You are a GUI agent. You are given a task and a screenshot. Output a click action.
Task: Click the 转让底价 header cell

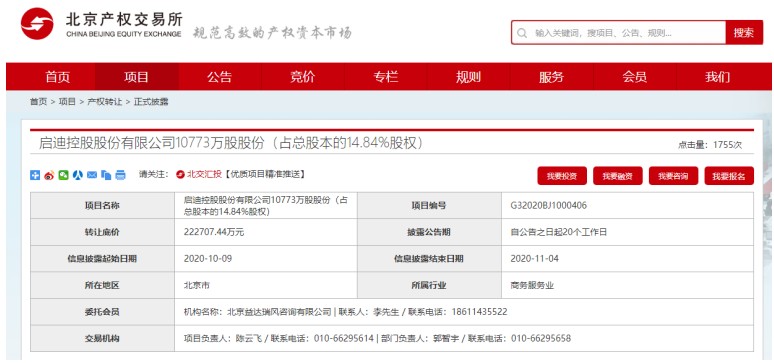click(x=102, y=232)
